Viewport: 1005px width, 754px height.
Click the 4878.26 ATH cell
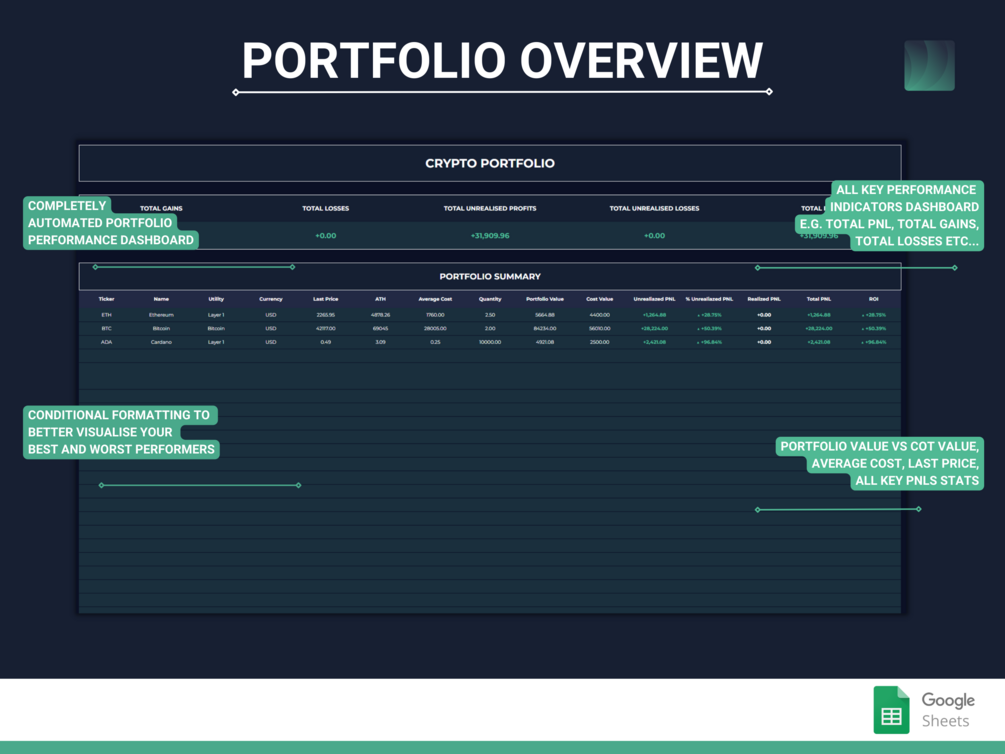380,315
